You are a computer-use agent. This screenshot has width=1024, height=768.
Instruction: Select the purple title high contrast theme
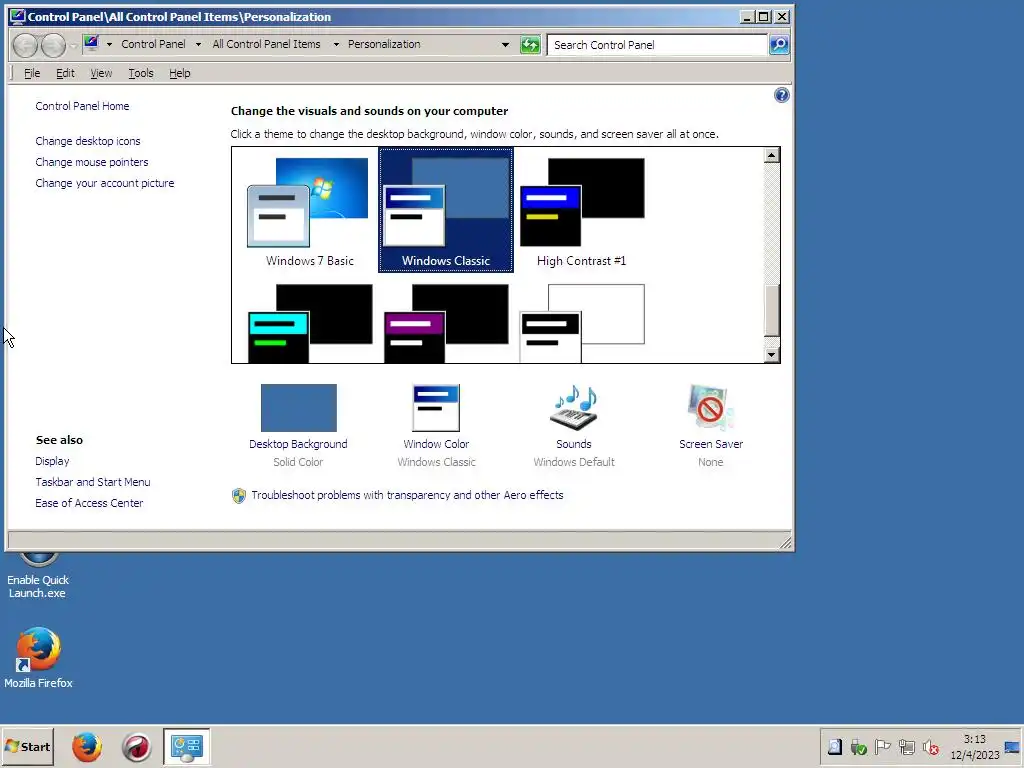446,323
